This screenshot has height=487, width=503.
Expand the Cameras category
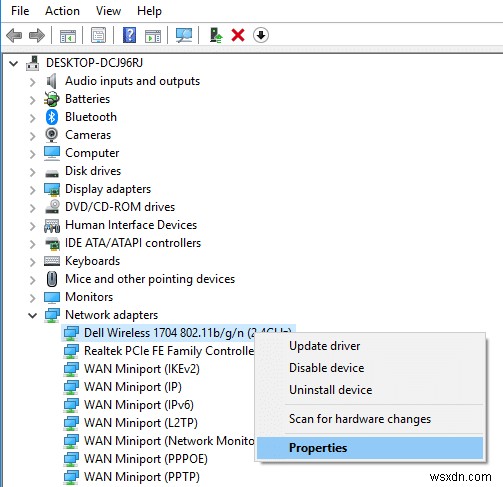coord(32,136)
